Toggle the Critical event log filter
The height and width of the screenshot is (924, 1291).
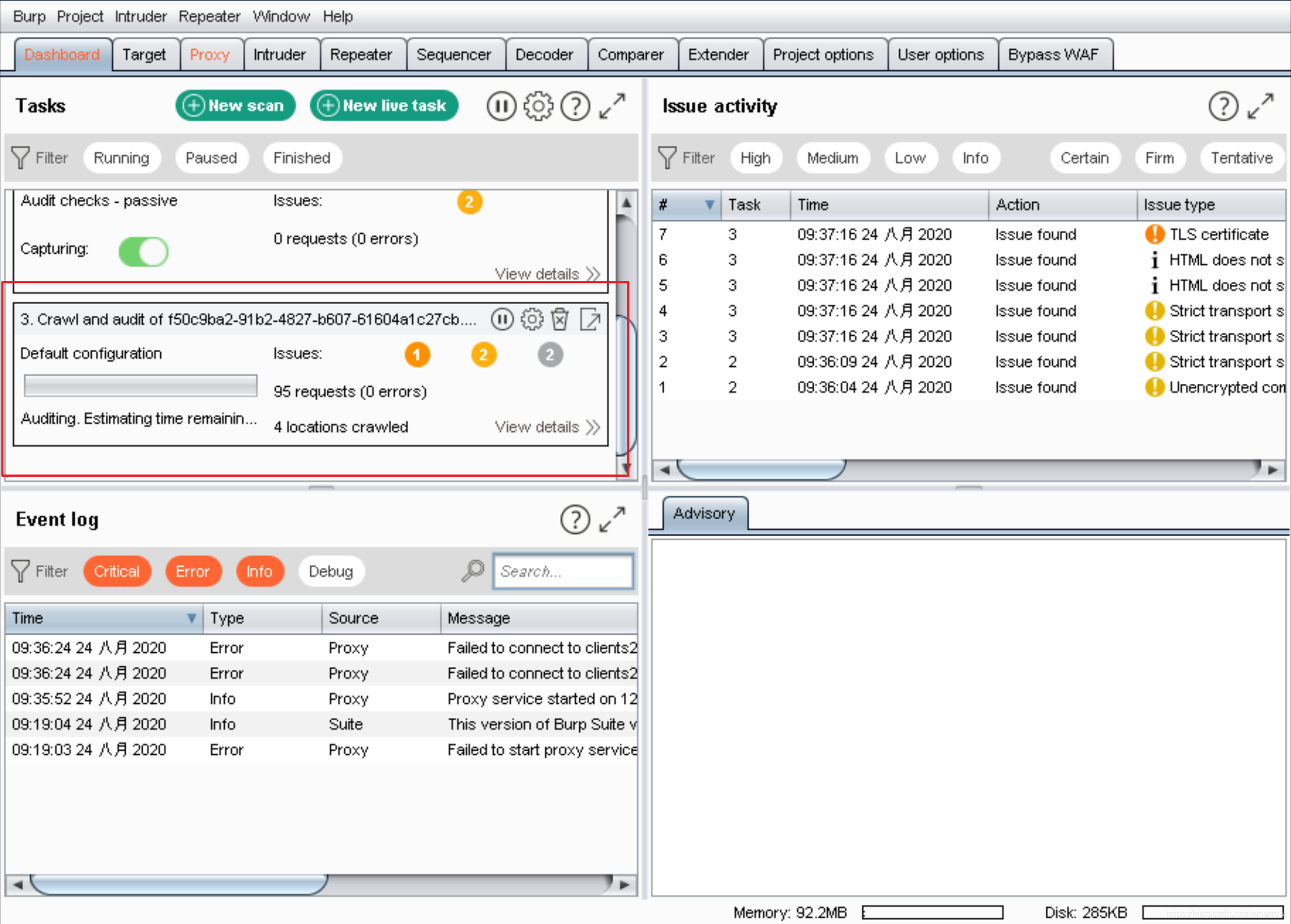pyautogui.click(x=117, y=571)
